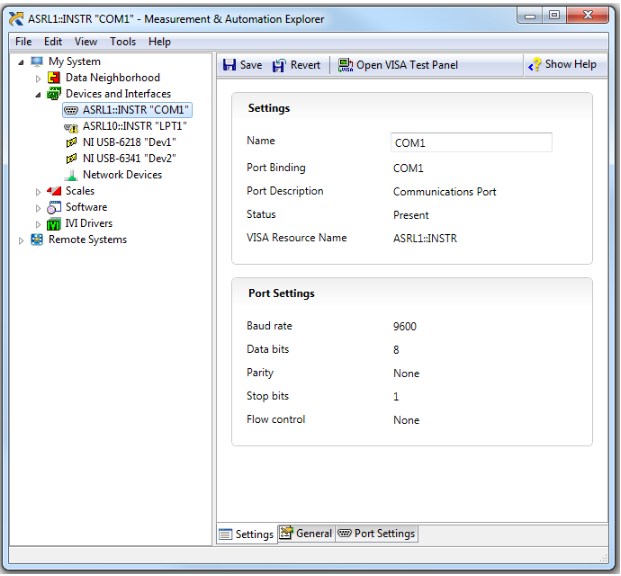
Task: Select Remote Systems tree item
Action: pyautogui.click(x=88, y=240)
